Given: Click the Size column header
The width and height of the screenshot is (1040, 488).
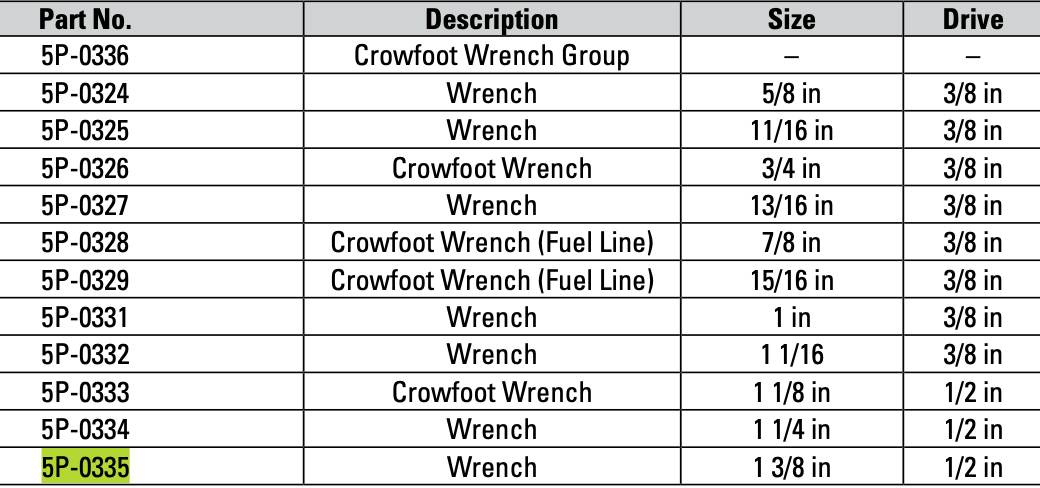Looking at the screenshot, I should (791, 19).
